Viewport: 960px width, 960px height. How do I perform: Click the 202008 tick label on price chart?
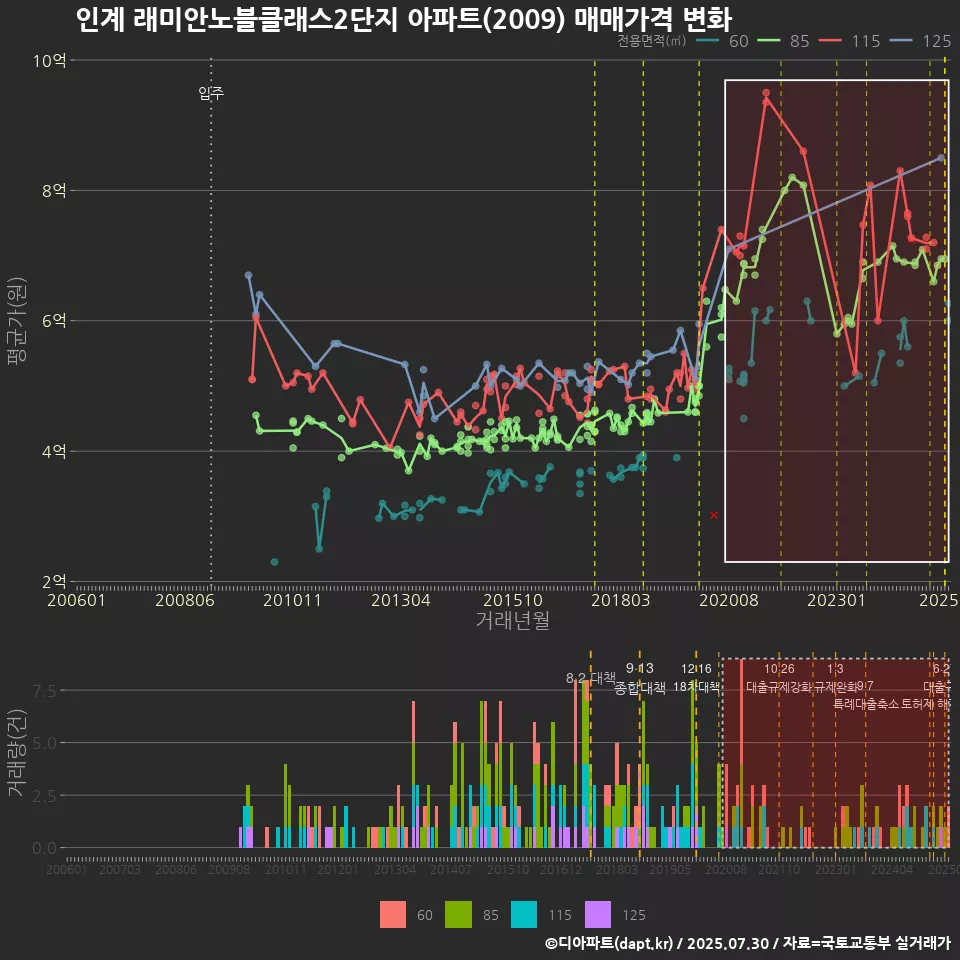click(x=729, y=600)
